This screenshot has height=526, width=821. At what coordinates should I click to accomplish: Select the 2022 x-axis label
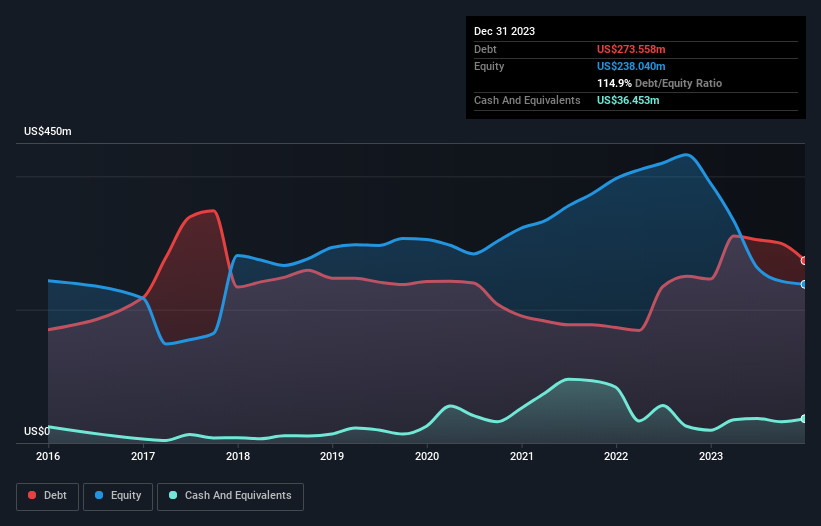(x=616, y=456)
